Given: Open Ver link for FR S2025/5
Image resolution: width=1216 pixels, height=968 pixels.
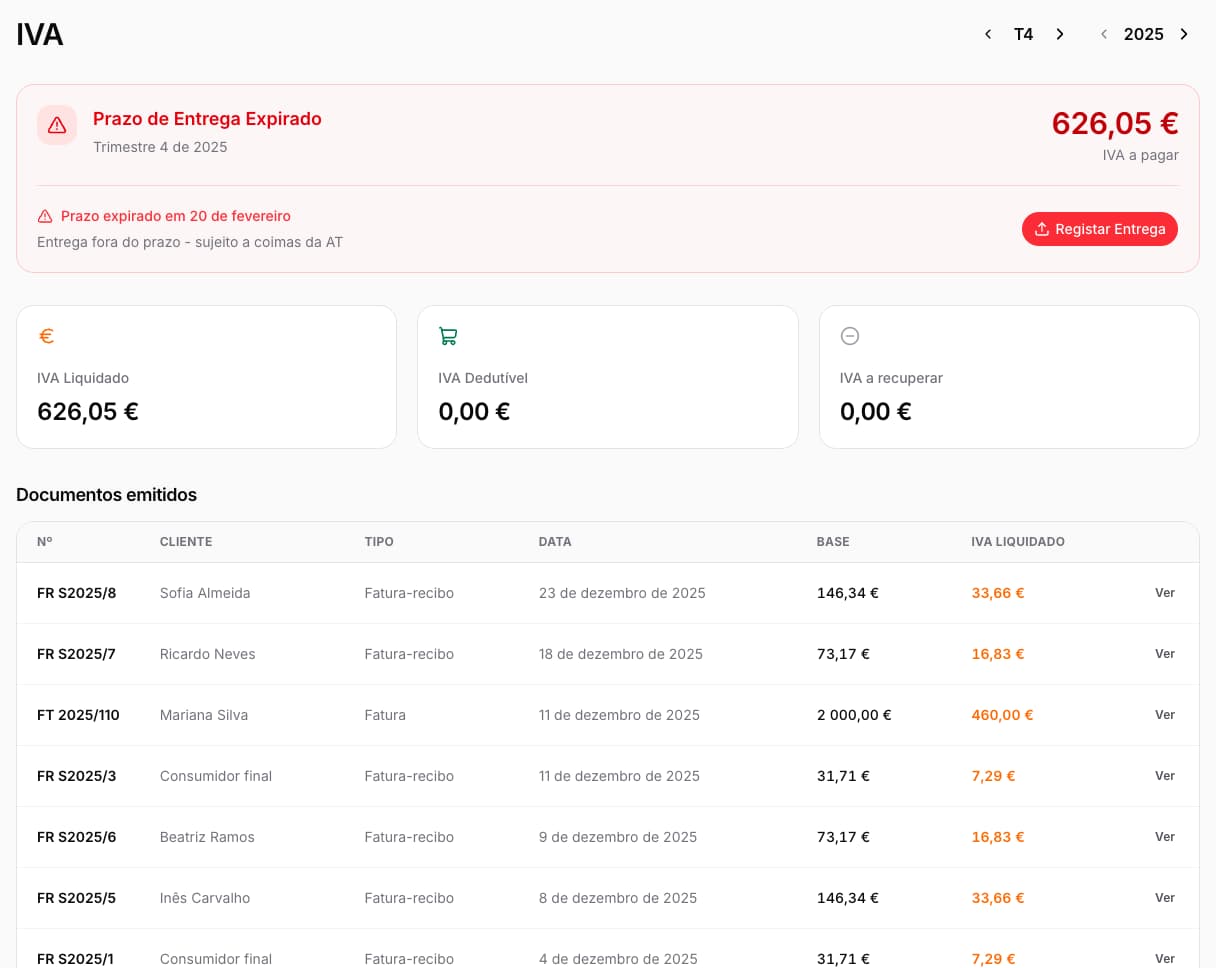Looking at the screenshot, I should pos(1165,898).
